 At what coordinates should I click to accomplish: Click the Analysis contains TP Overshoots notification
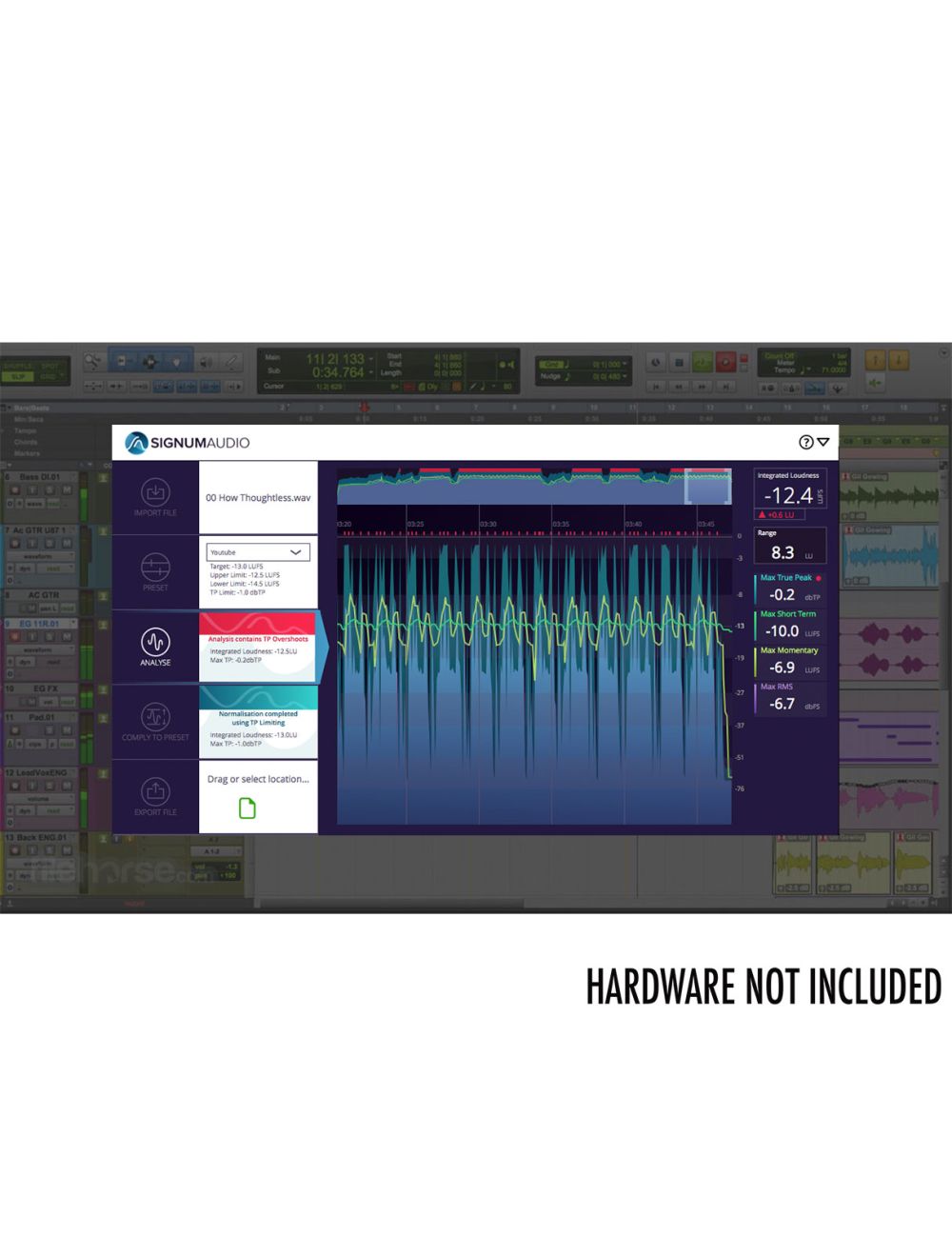pos(257,638)
